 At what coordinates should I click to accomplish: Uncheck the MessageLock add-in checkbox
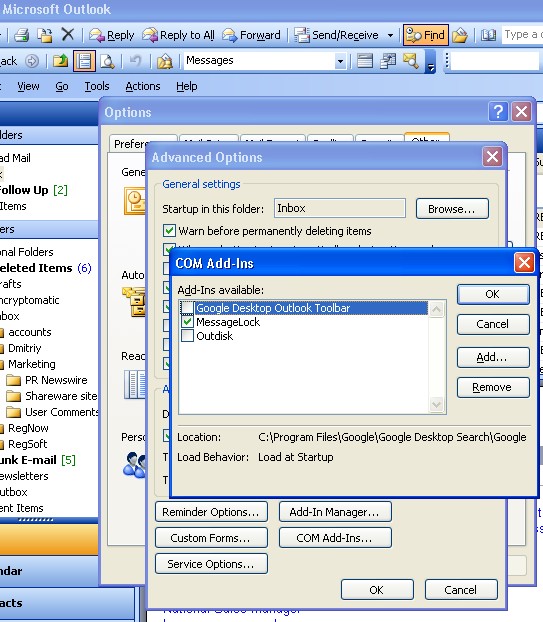click(187, 322)
